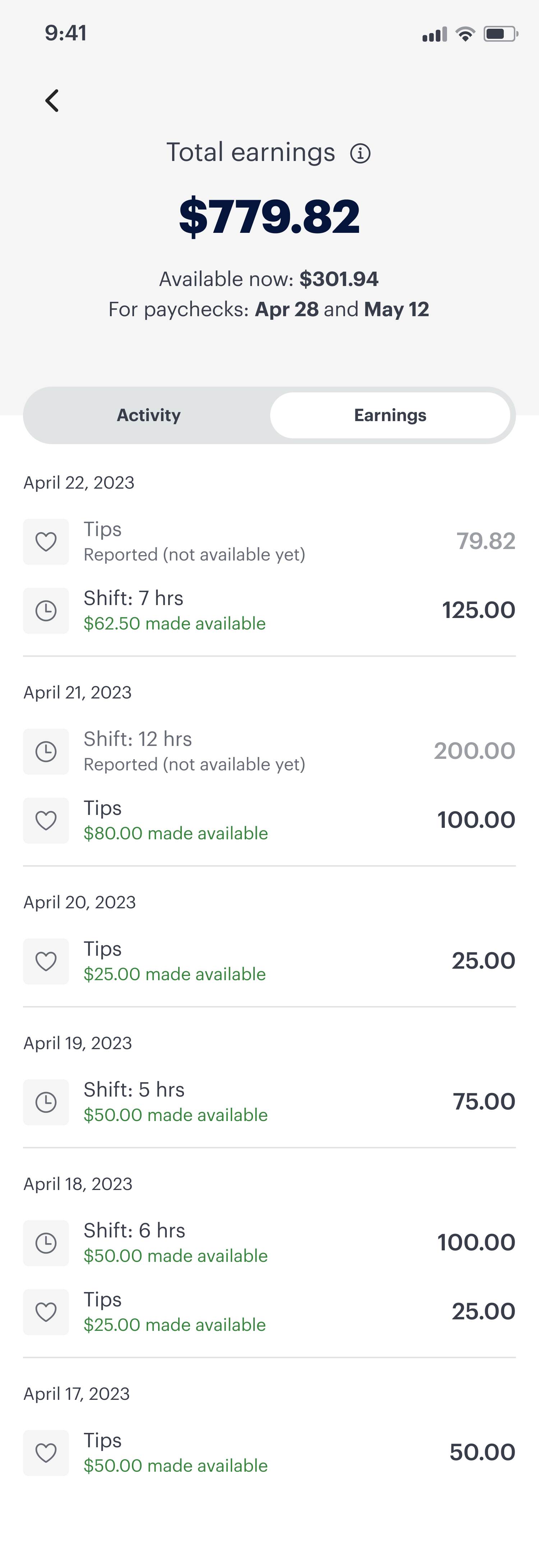This screenshot has height=1568, width=539.
Task: Select the Earnings tab
Action: point(390,415)
